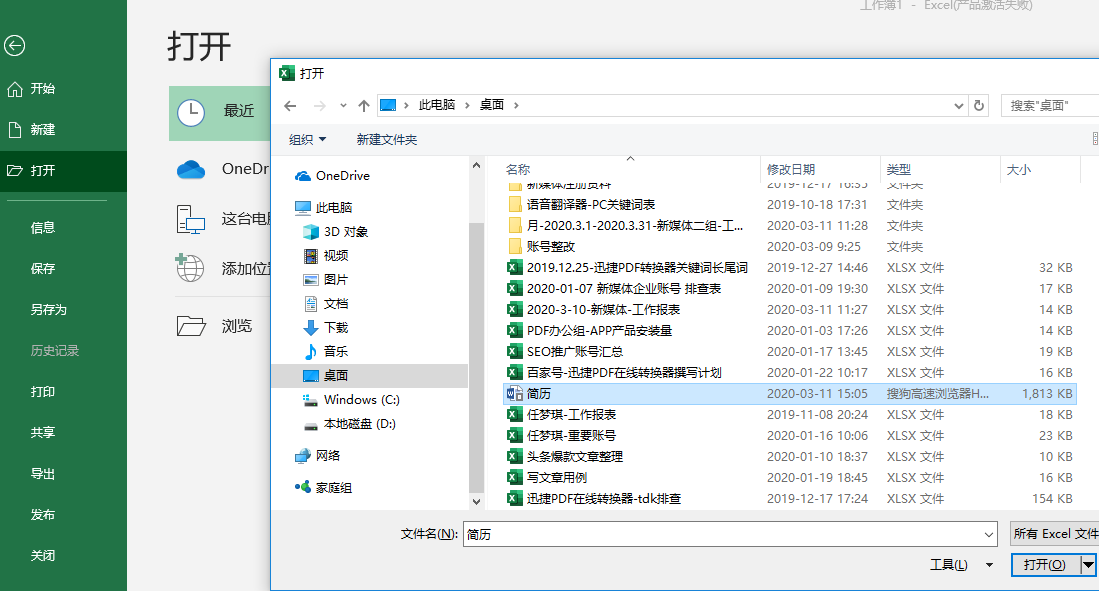Click the 搜索"桌面" search box

pos(1050,106)
